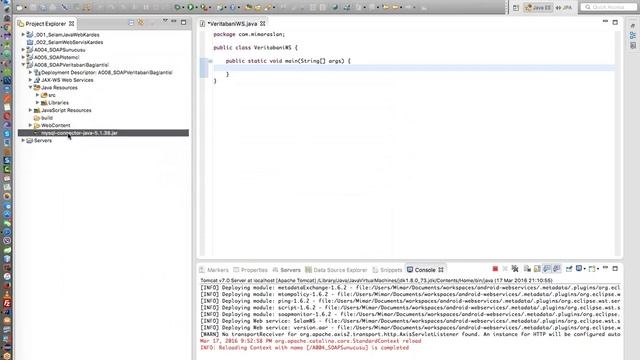This screenshot has width=640, height=360.
Task: Expand the Servers project node
Action: click(x=23, y=140)
